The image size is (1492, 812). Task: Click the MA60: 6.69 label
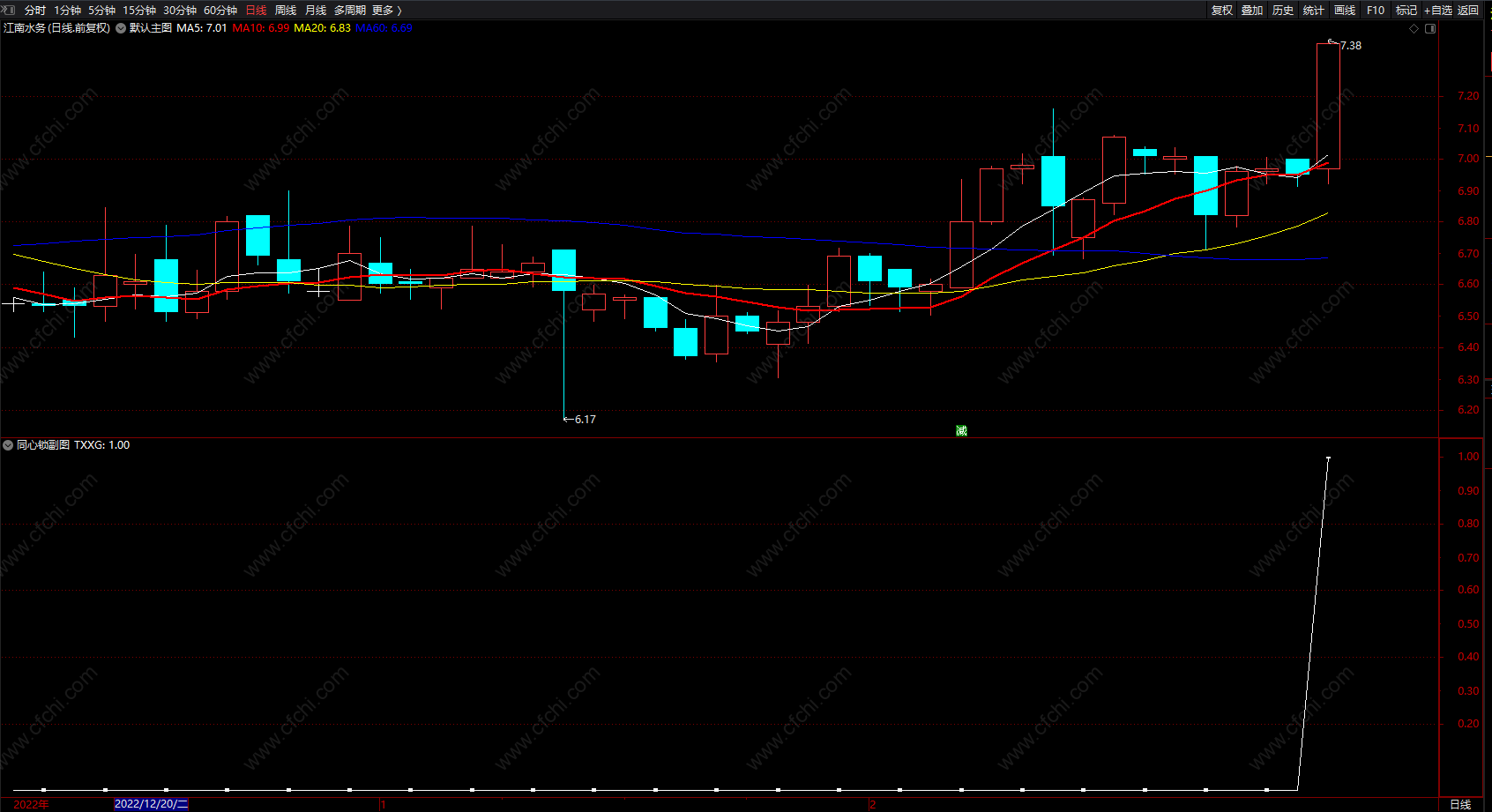[x=384, y=28]
